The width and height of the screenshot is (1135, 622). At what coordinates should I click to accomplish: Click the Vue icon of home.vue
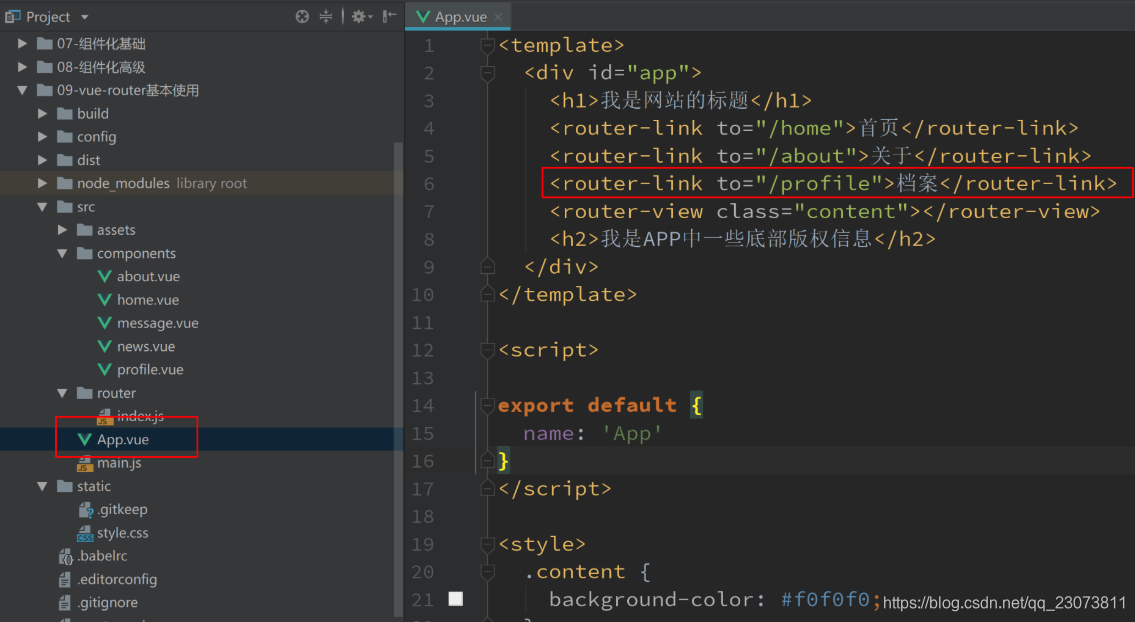point(104,300)
